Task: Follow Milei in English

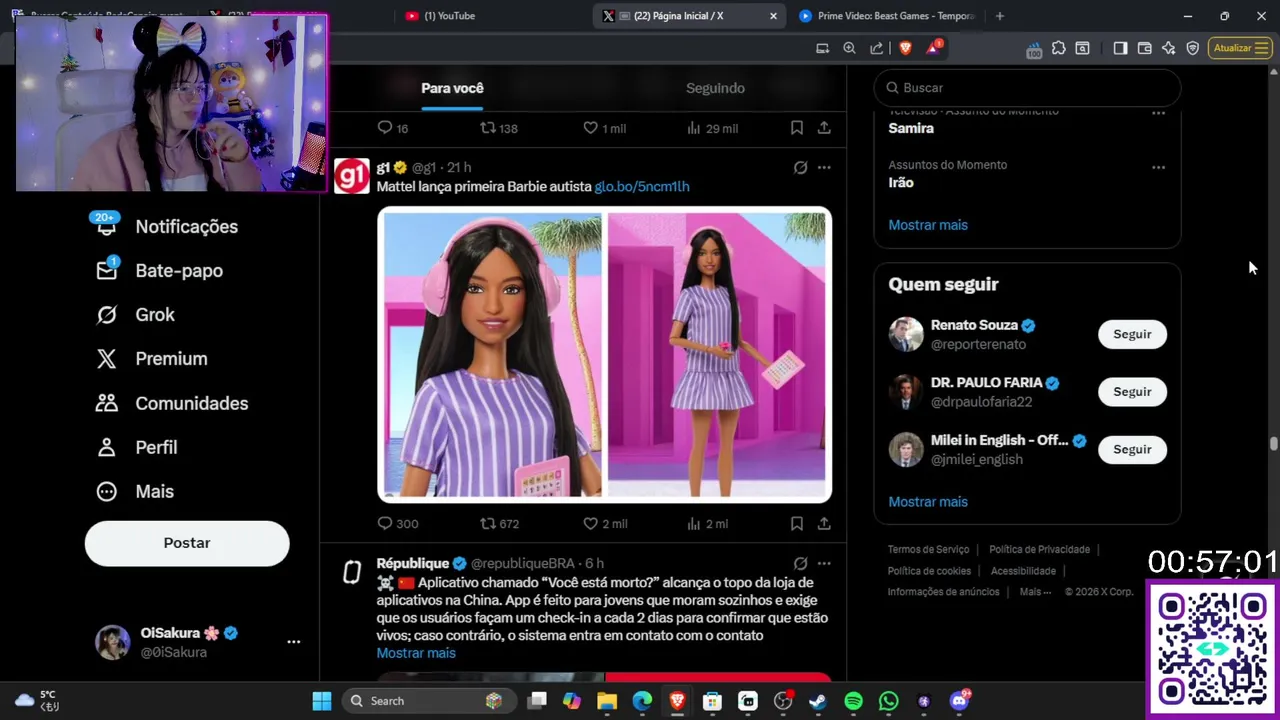Action: pos(1132,450)
